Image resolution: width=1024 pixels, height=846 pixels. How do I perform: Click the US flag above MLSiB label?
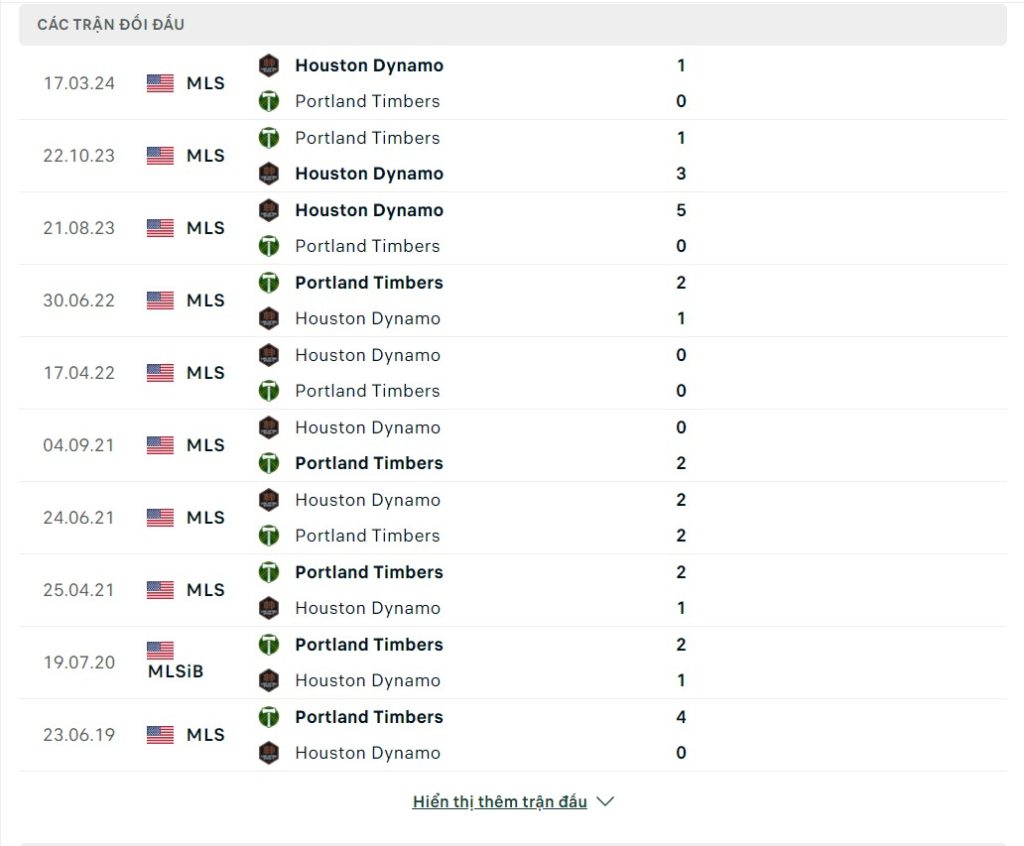coord(160,650)
